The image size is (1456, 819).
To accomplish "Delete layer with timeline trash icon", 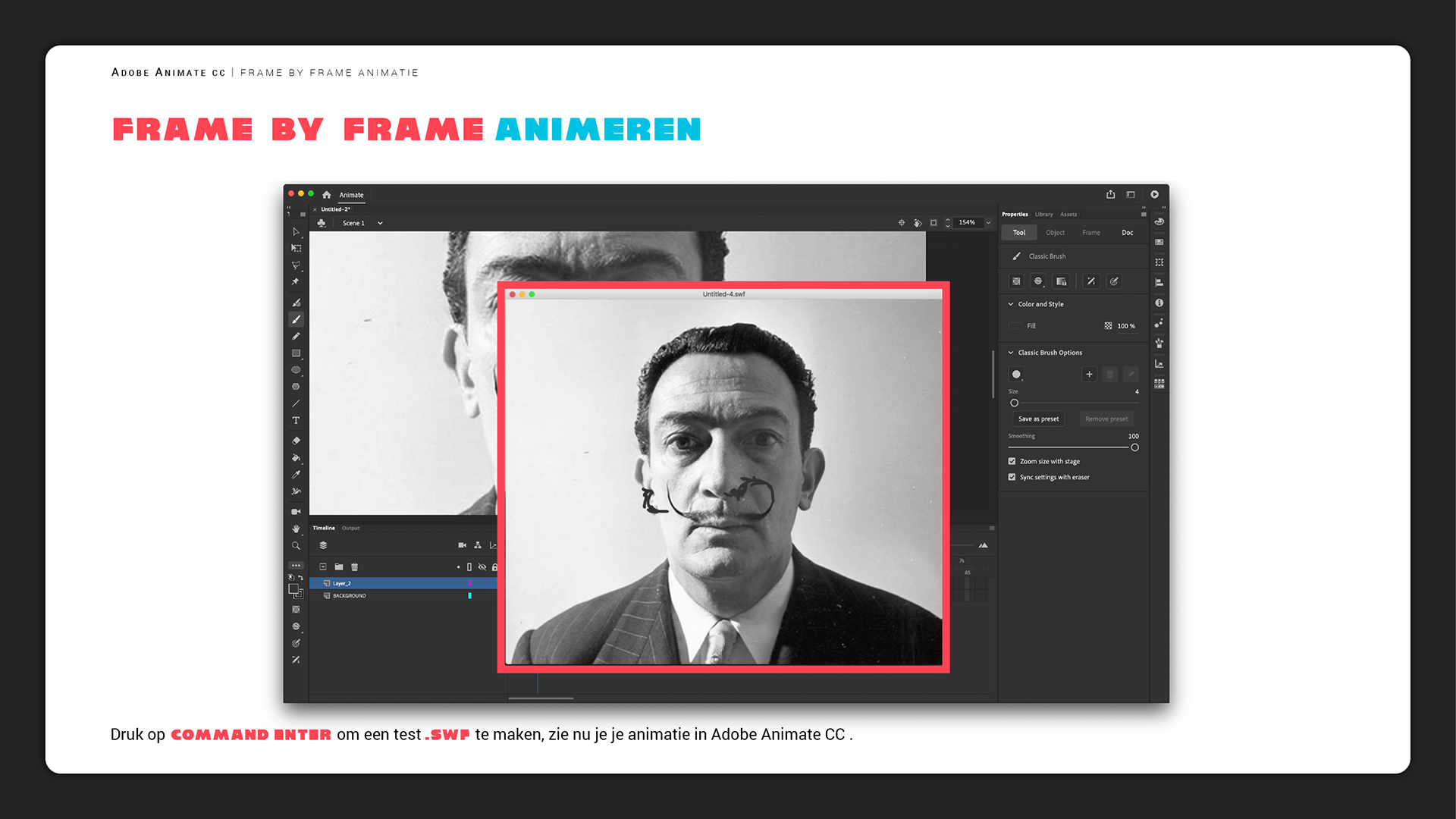I will [354, 567].
